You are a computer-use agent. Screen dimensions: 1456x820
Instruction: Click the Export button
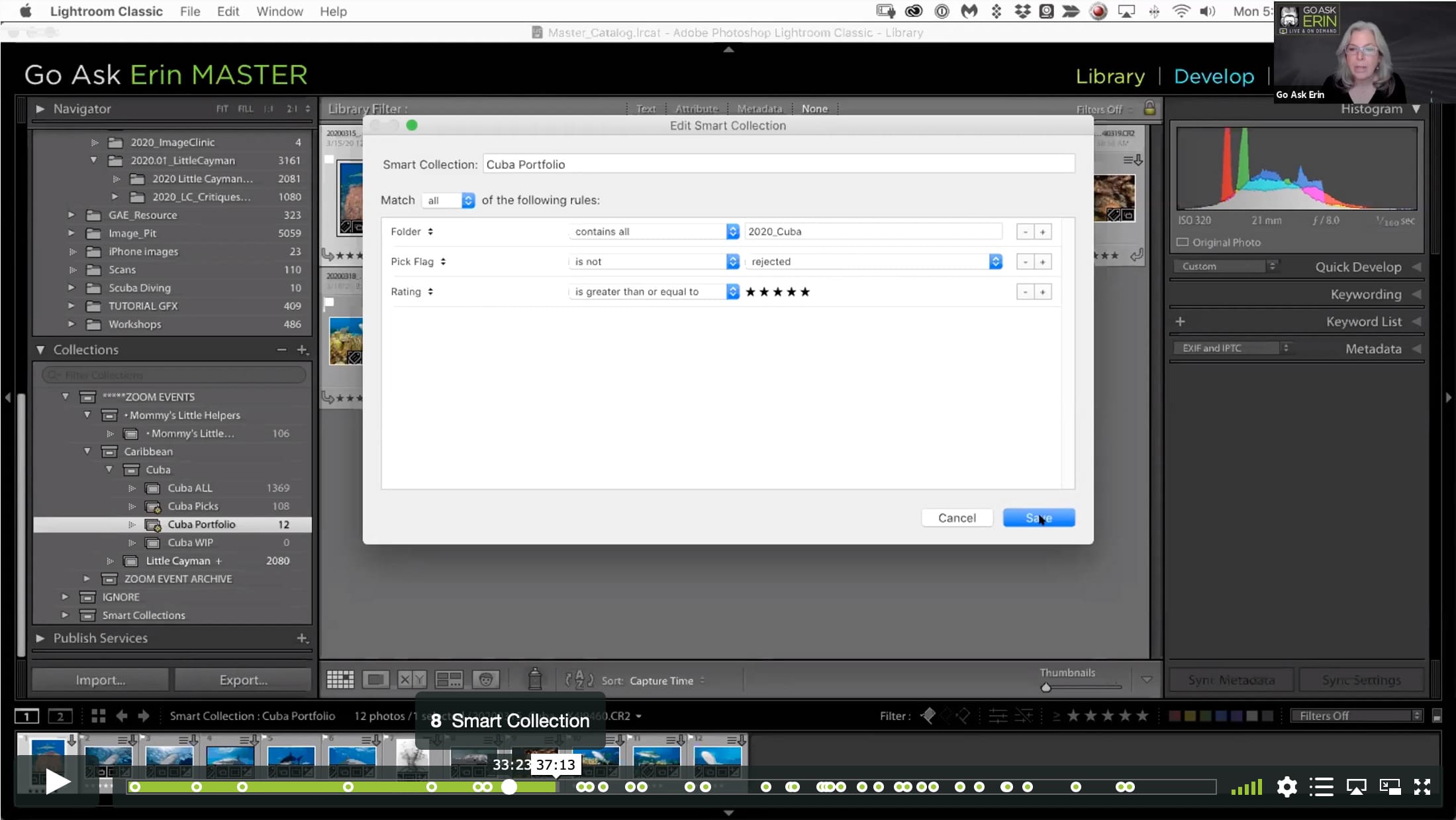(x=243, y=680)
